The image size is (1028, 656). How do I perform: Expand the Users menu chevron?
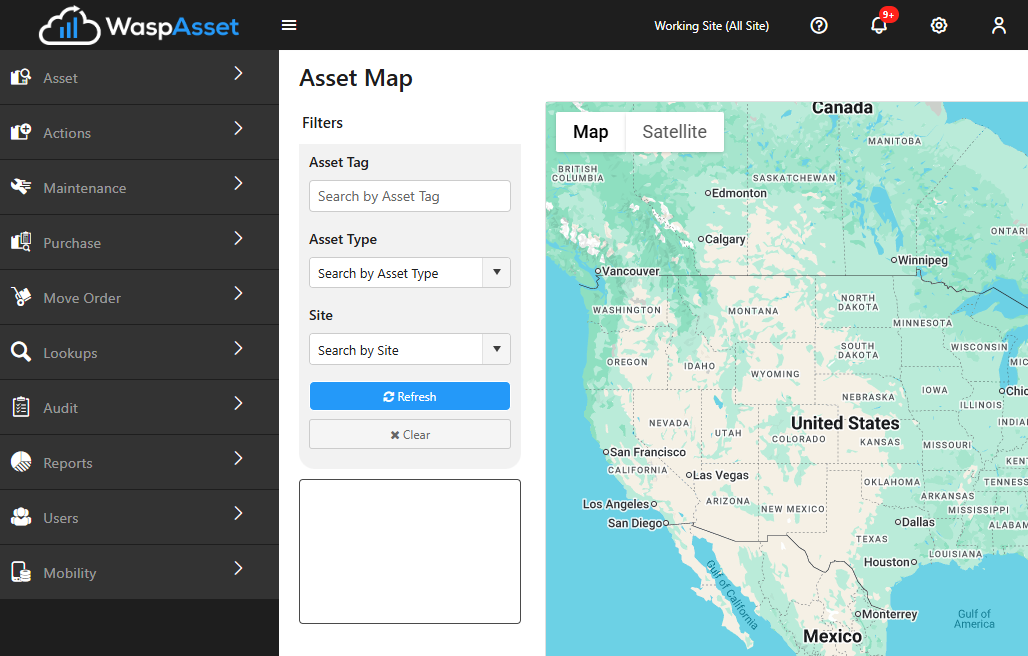coord(239,514)
